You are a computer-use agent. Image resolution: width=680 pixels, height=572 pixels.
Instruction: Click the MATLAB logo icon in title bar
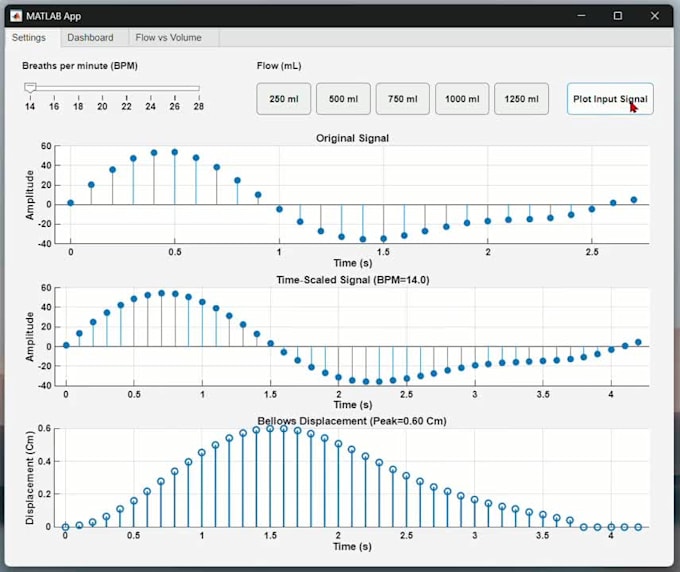[16, 16]
